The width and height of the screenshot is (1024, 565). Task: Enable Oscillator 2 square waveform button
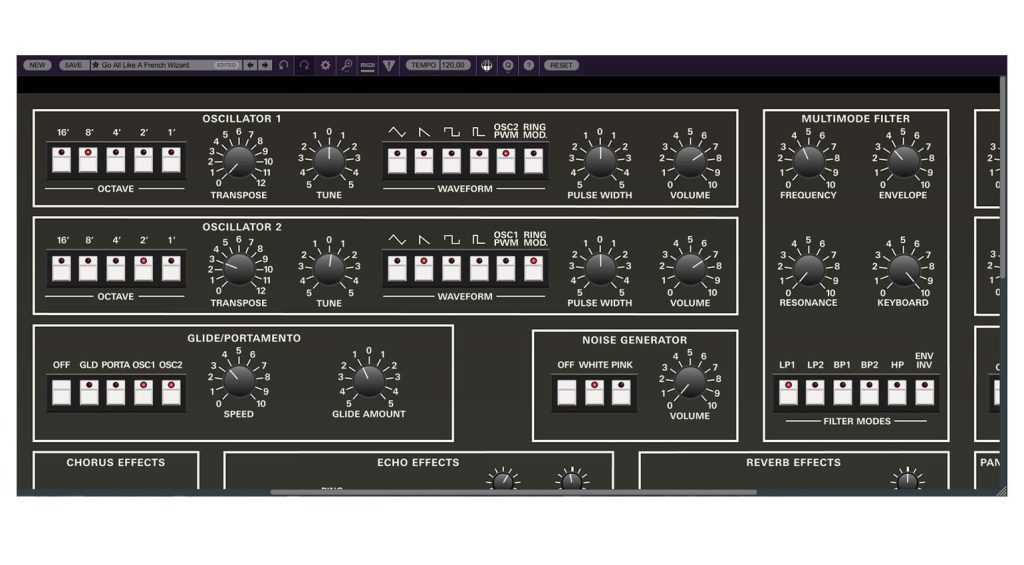[x=451, y=268]
